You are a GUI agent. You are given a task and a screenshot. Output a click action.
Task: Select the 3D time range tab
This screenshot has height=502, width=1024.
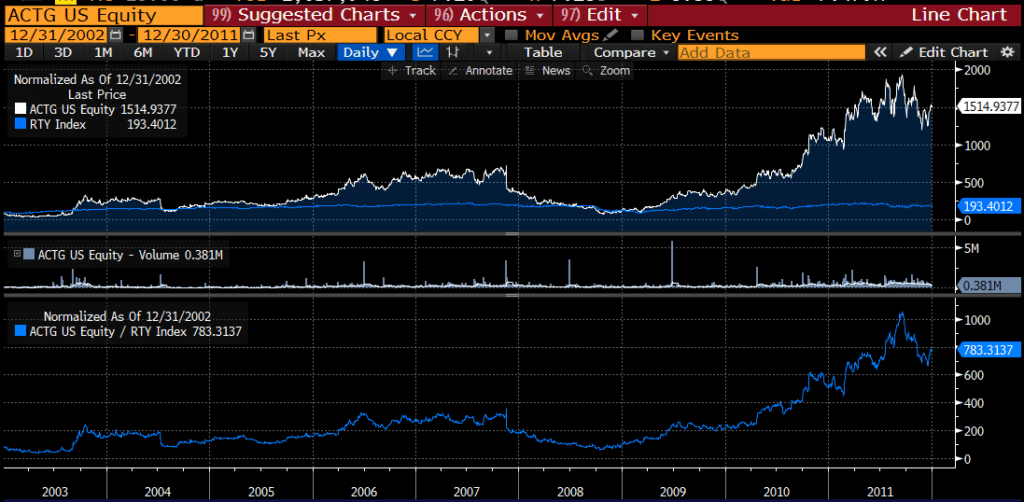[63, 53]
